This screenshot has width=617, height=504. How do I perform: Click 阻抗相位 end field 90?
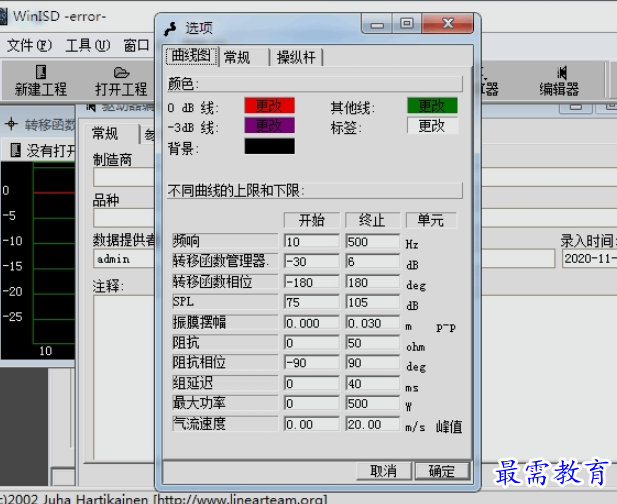click(372, 362)
